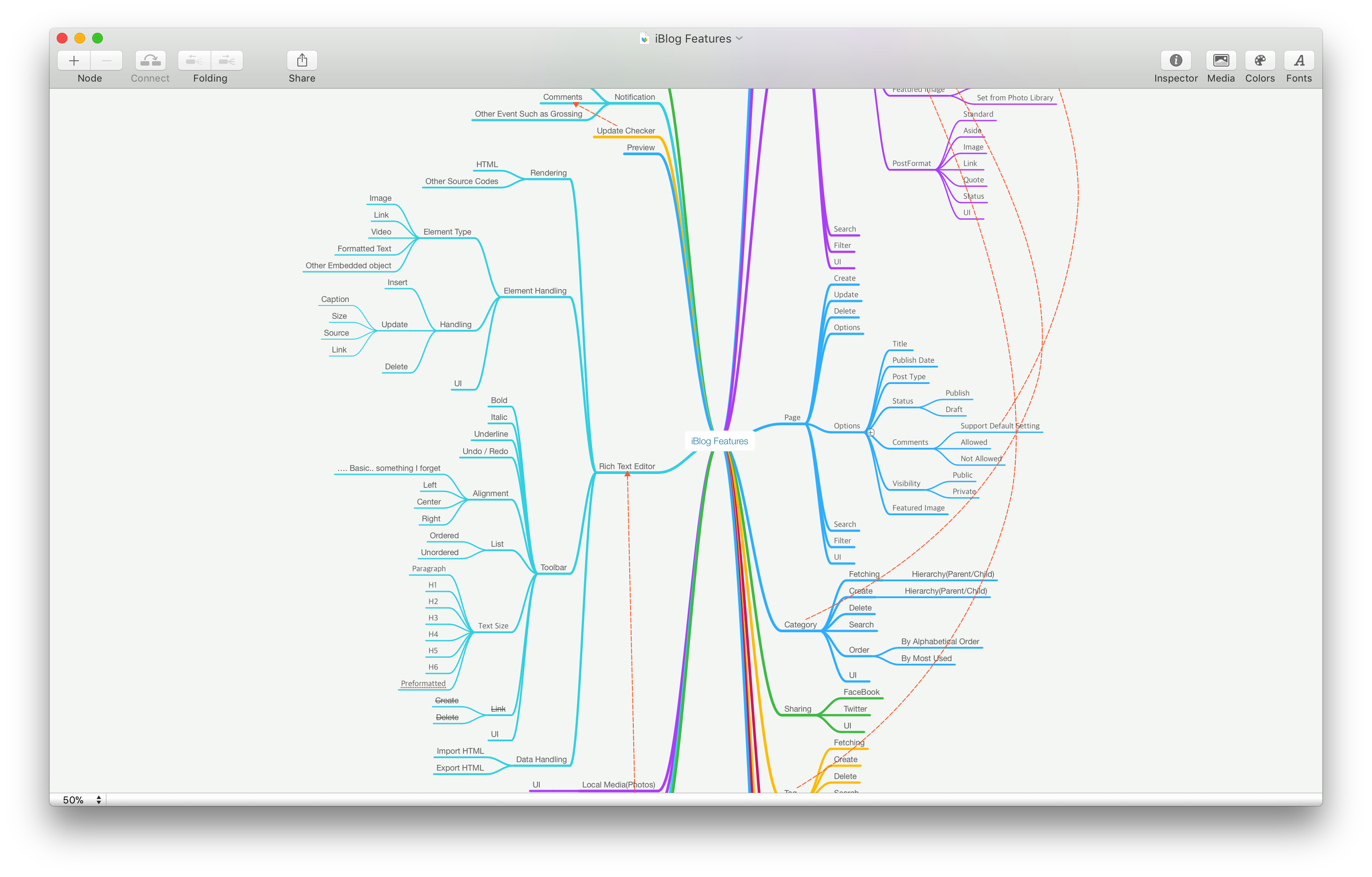Click the Underline node
This screenshot has height=877, width=1372.
[491, 435]
